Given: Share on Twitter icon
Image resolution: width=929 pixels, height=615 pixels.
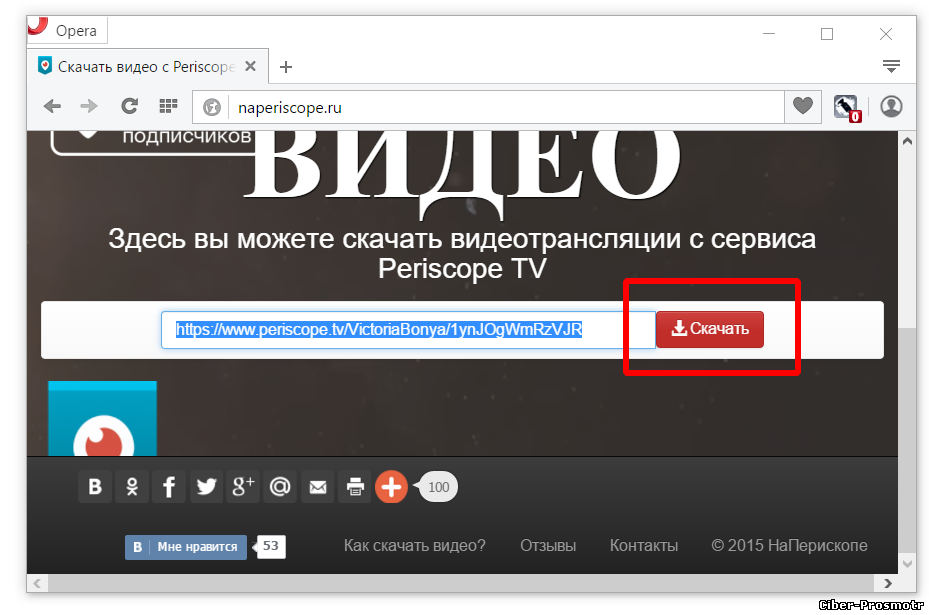Looking at the screenshot, I should pyautogui.click(x=206, y=487).
